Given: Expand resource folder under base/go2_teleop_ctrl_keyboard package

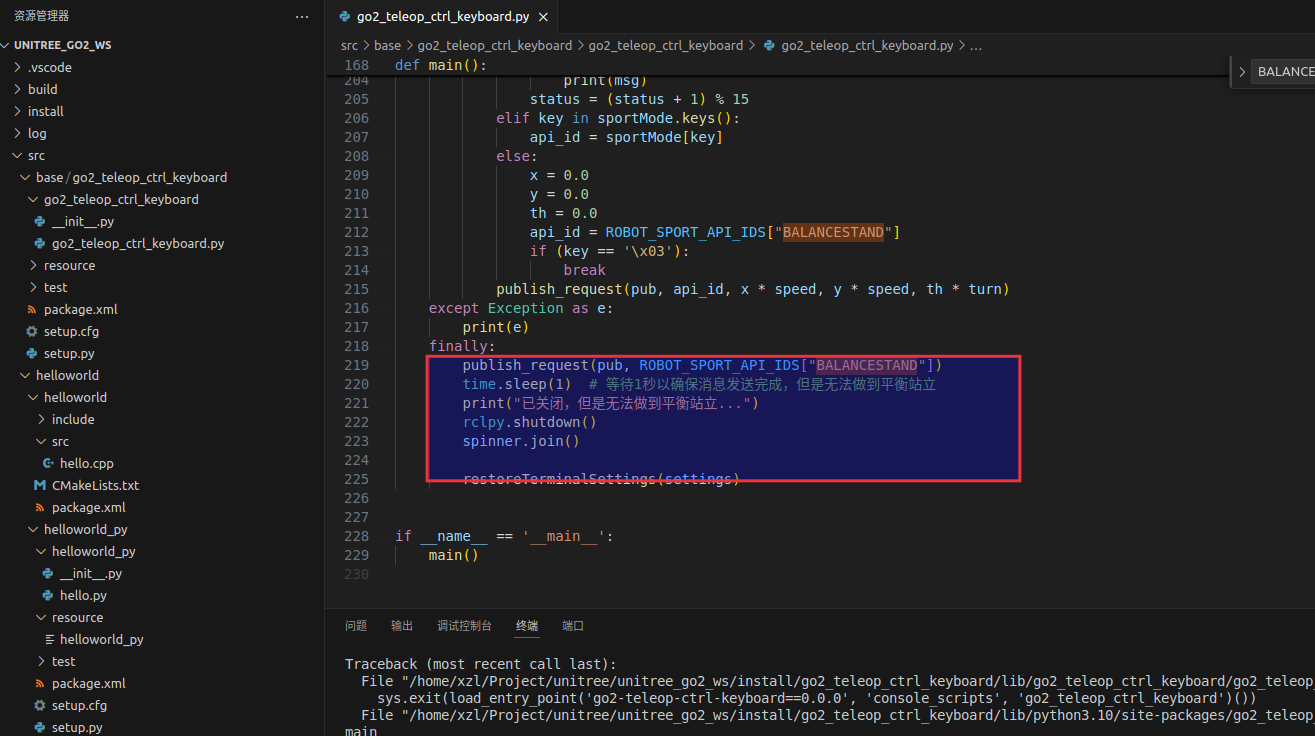Looking at the screenshot, I should click(33, 265).
